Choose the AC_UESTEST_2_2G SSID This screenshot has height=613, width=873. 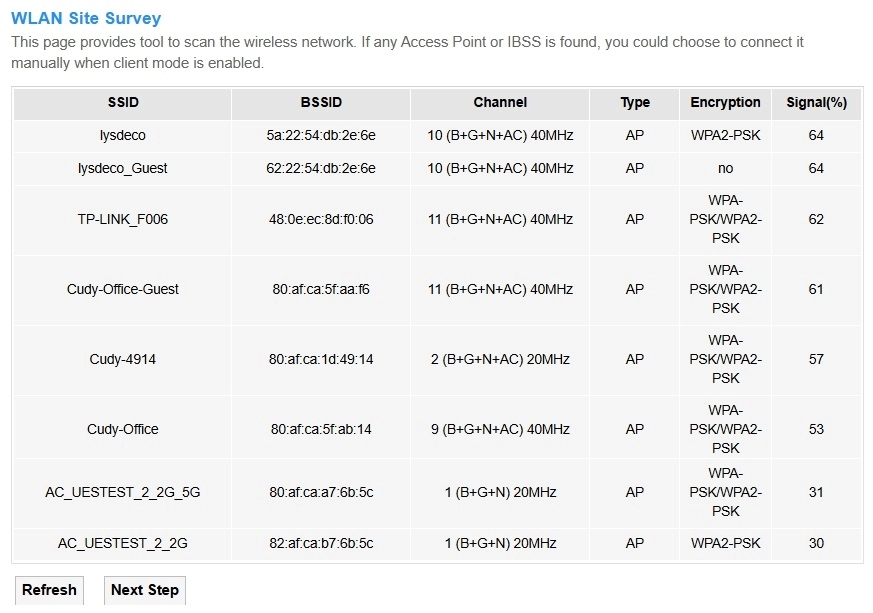(123, 543)
